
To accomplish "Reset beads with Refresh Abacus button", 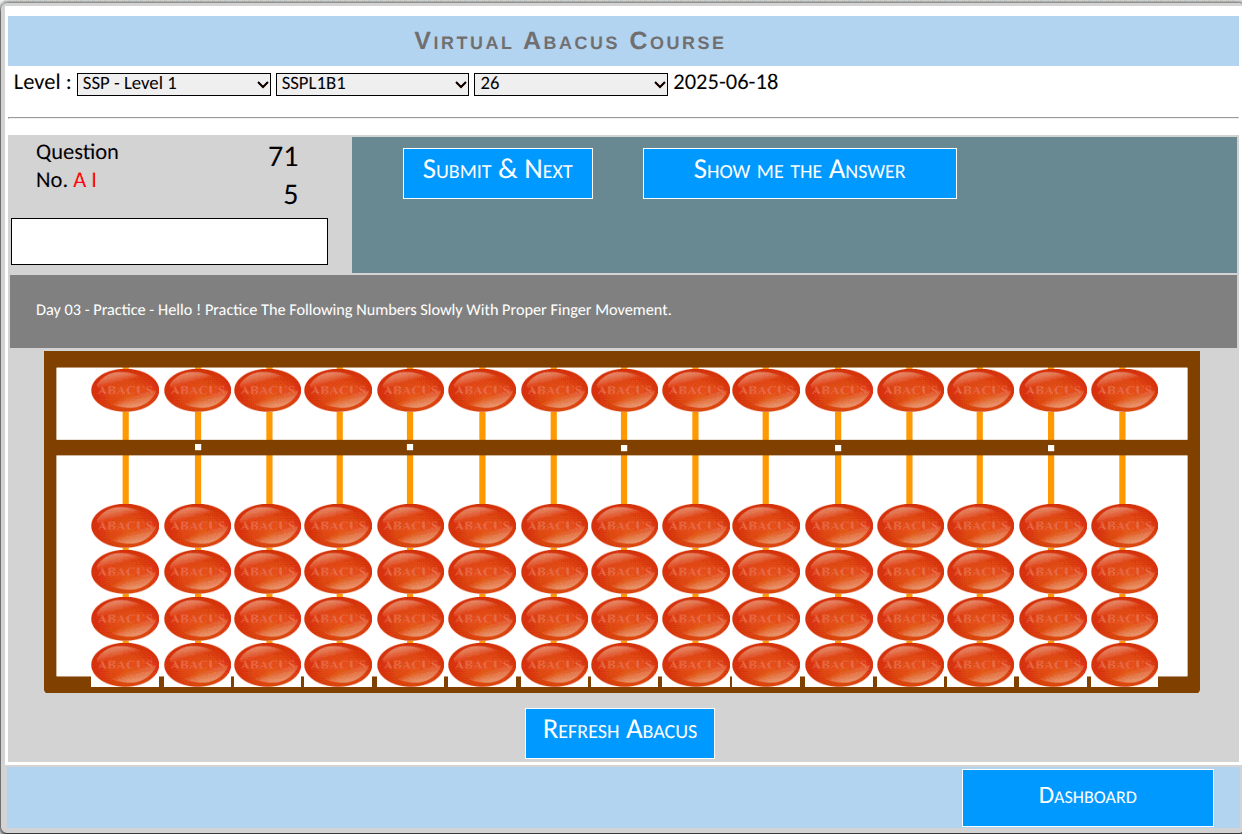I will coord(619,733).
